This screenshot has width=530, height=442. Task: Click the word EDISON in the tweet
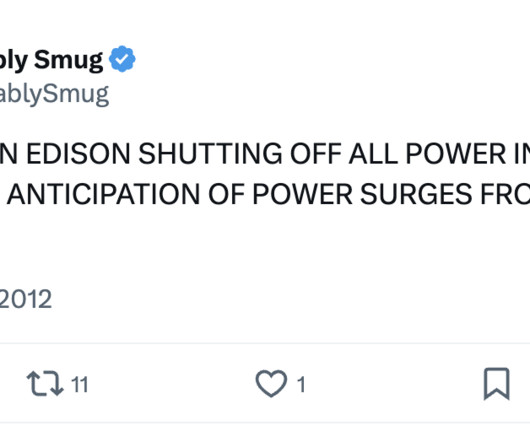coord(78,154)
